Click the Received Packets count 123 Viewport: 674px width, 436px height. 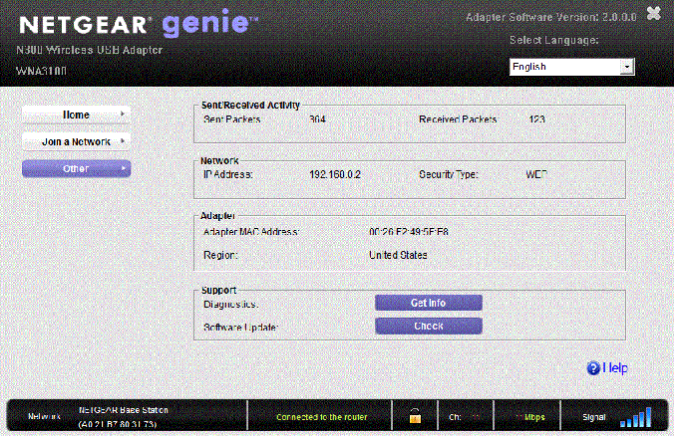(537, 119)
